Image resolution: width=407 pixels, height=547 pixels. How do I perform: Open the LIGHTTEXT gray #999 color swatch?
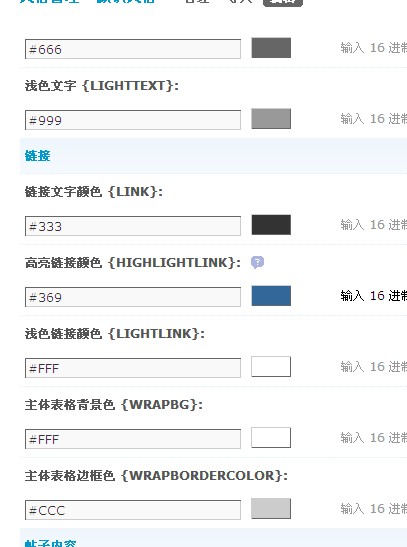(x=271, y=119)
